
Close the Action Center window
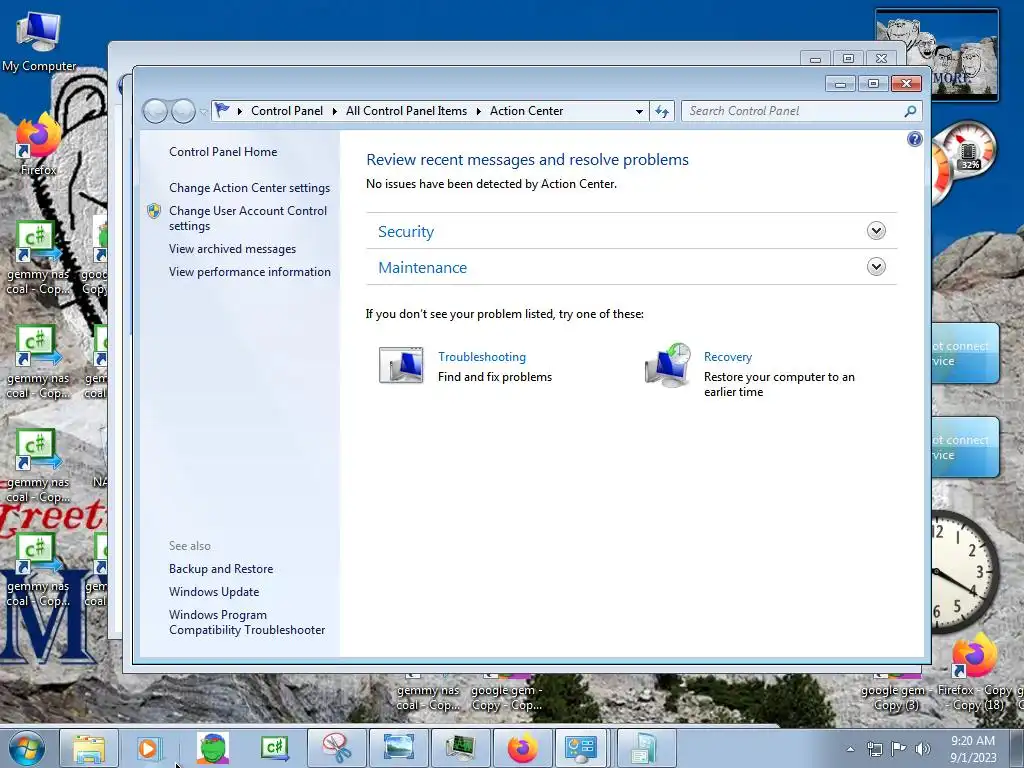[x=906, y=84]
